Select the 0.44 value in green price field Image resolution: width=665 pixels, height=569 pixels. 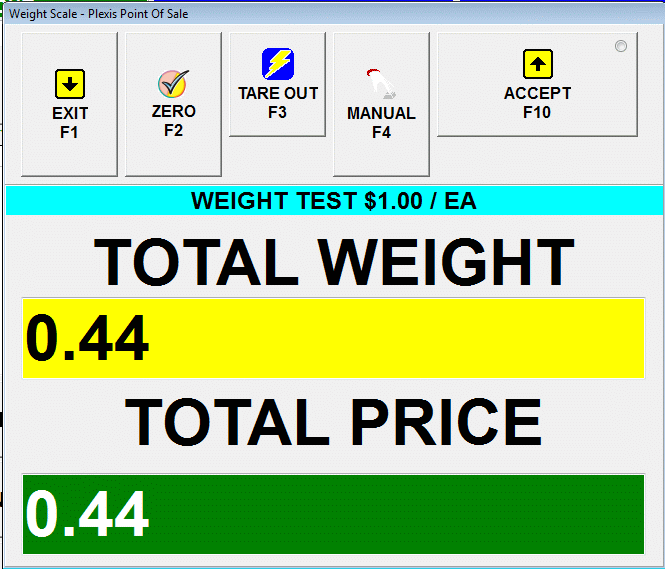point(88,514)
